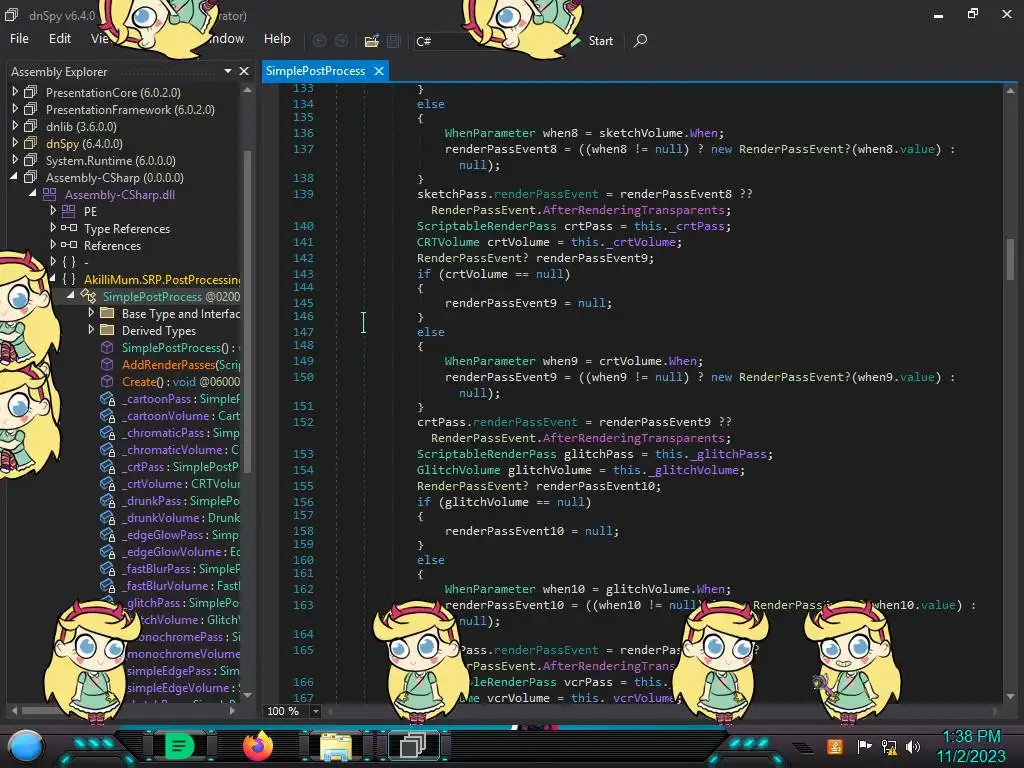Open the Edit menu
Screen dimensions: 1024x768
point(59,39)
